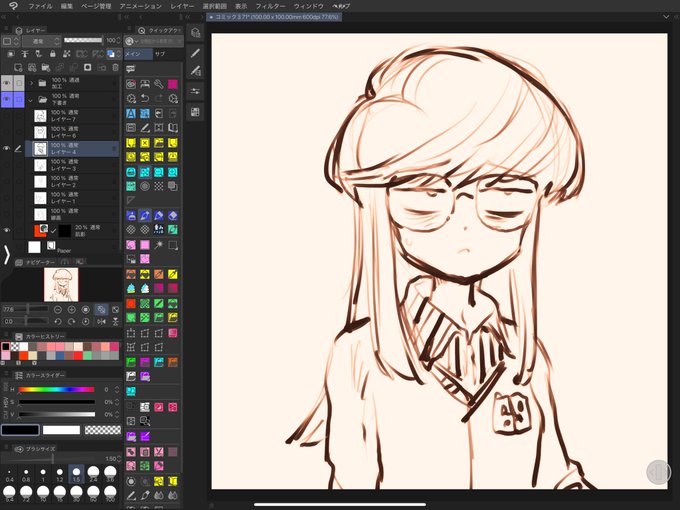Hide the 加工 folder with its eye icon
The image size is (680, 510).
coord(7,83)
